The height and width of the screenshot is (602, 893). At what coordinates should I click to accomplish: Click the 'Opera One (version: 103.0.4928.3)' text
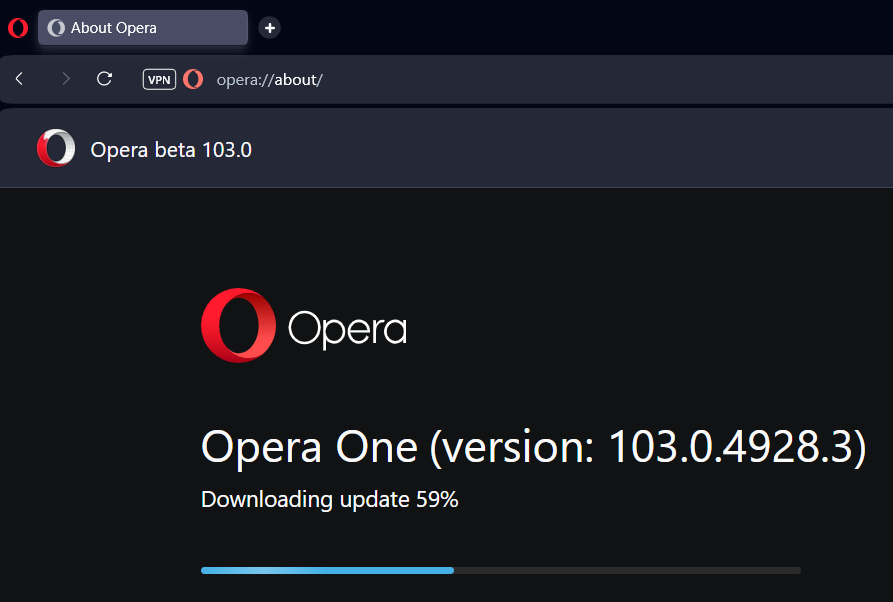pos(534,447)
